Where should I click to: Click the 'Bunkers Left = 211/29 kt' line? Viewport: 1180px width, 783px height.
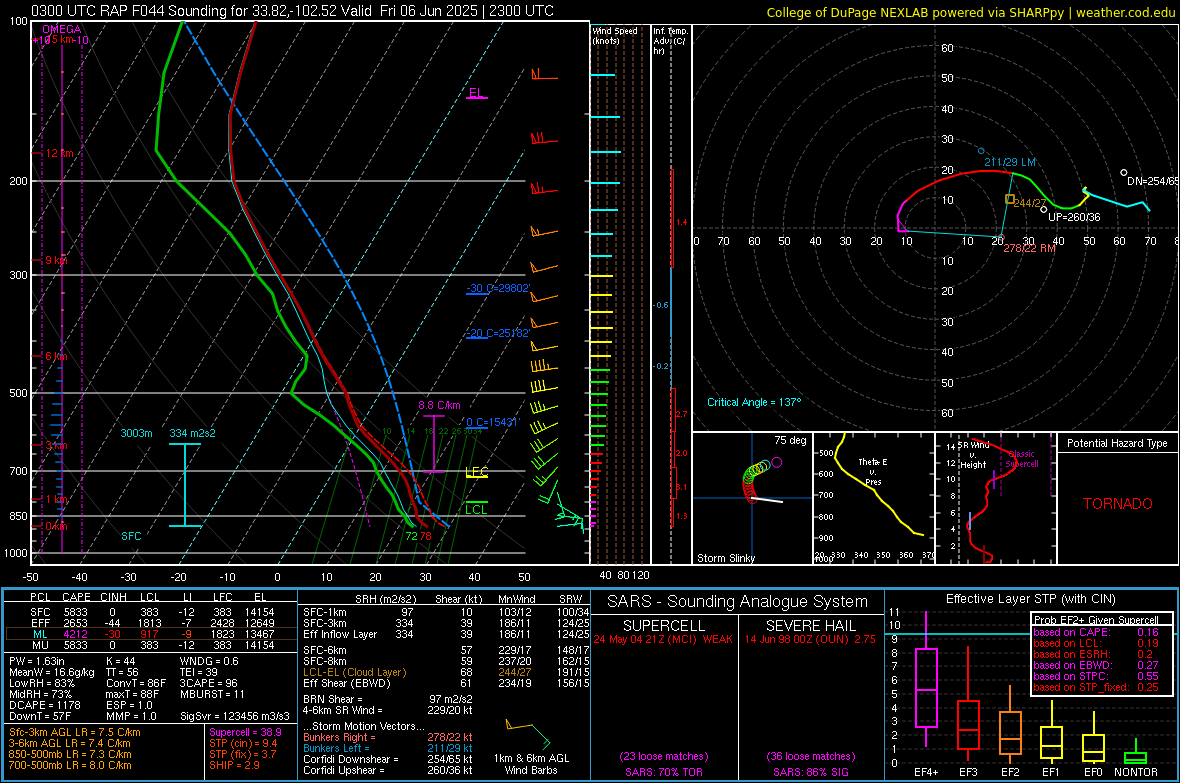[388, 748]
